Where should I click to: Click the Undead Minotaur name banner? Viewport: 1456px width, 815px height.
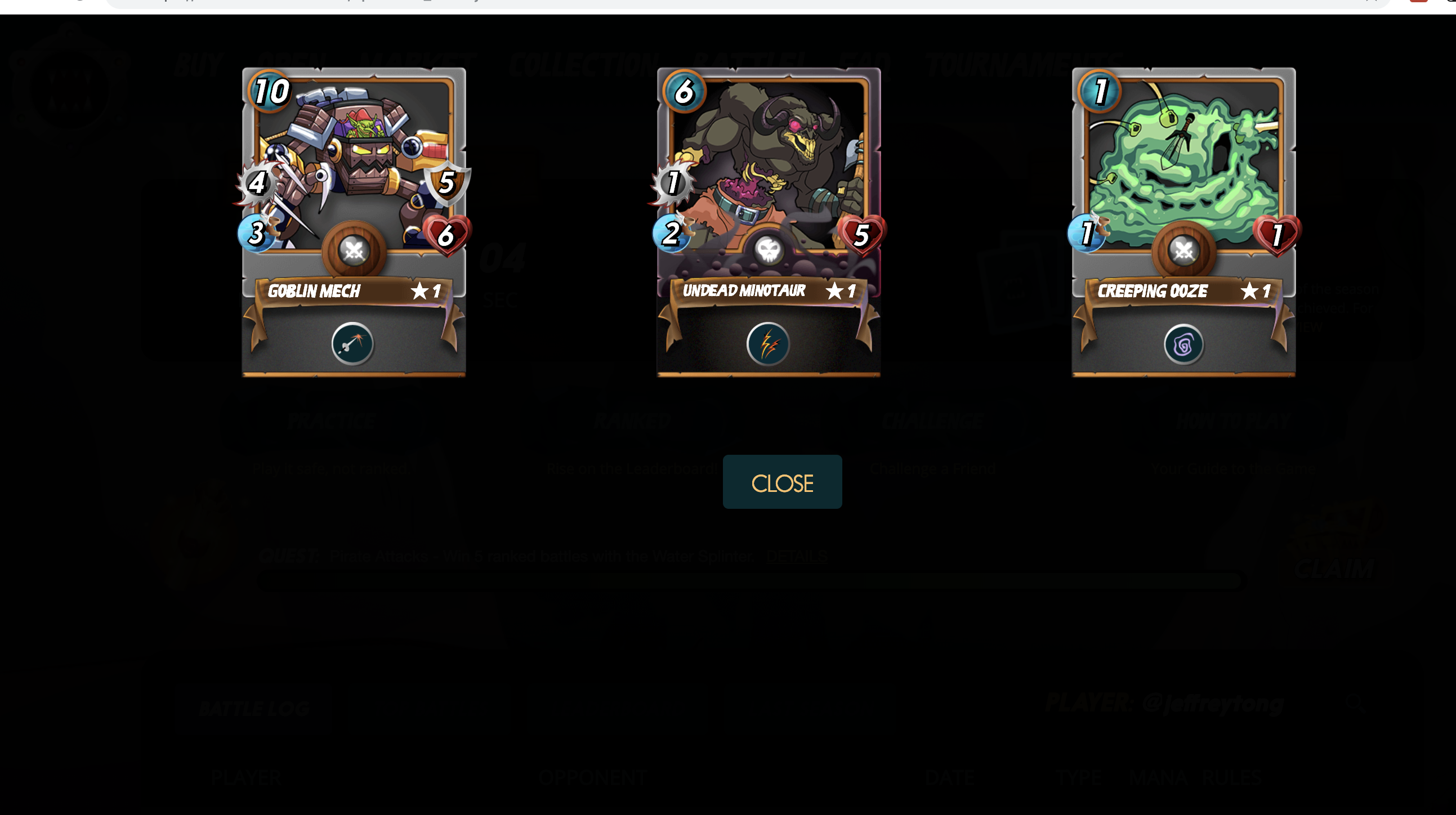pyautogui.click(x=769, y=291)
